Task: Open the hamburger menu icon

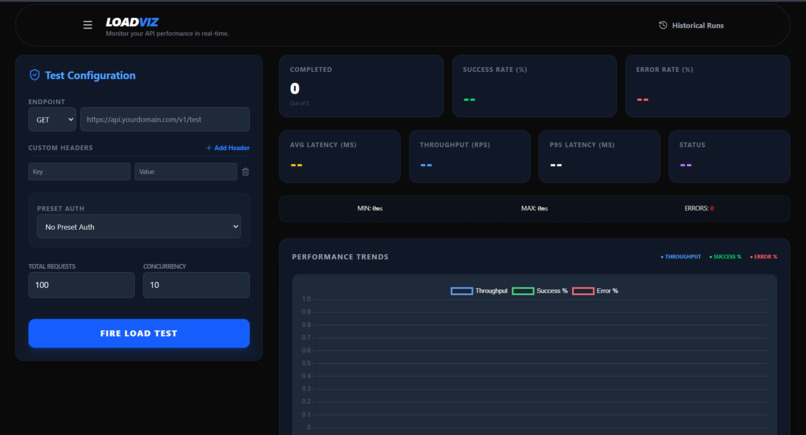Action: (x=87, y=25)
